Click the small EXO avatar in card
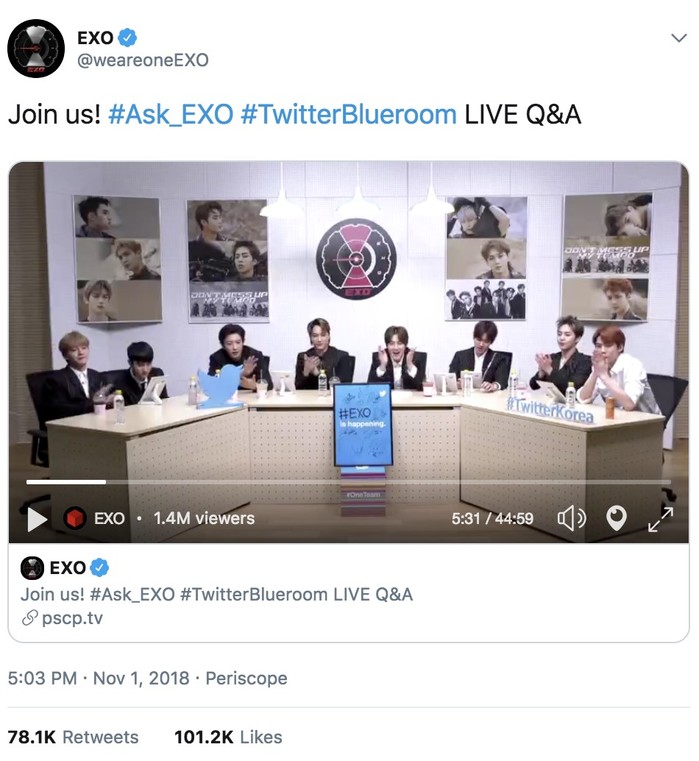The width and height of the screenshot is (699, 761). pyautogui.click(x=32, y=568)
